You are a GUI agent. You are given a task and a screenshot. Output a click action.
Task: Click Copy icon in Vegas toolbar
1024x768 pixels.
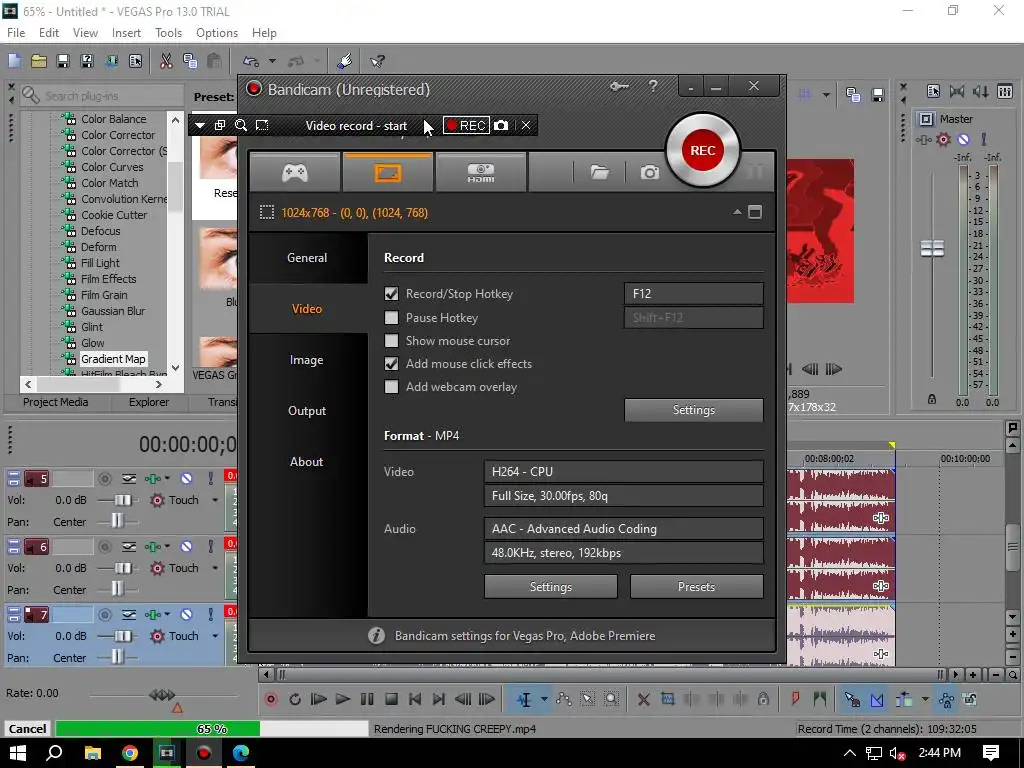point(190,61)
